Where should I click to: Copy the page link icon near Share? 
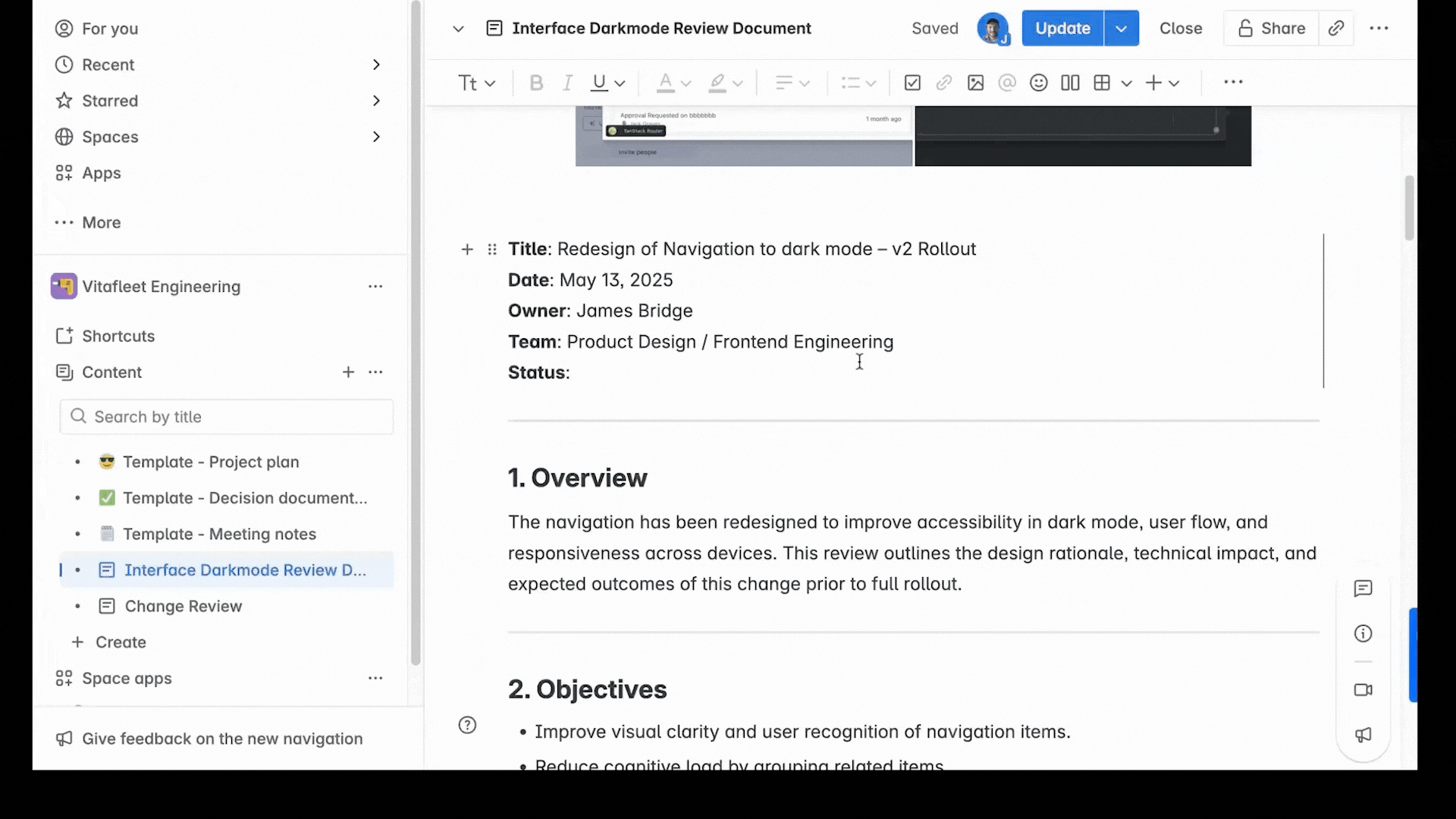[1336, 28]
